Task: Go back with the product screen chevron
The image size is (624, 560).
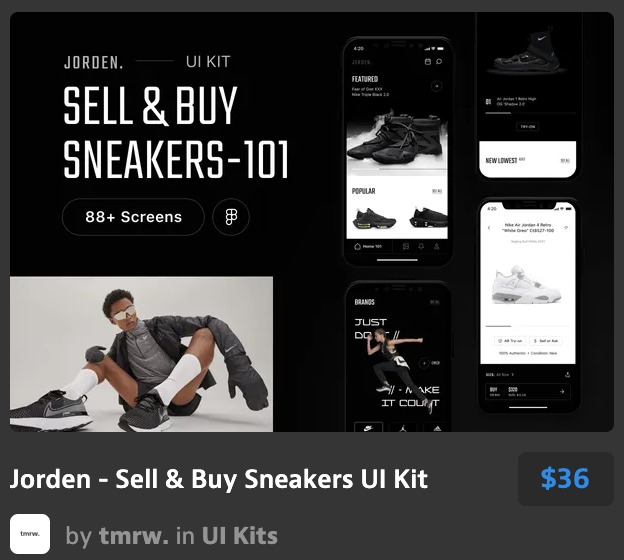Action: pos(489,228)
